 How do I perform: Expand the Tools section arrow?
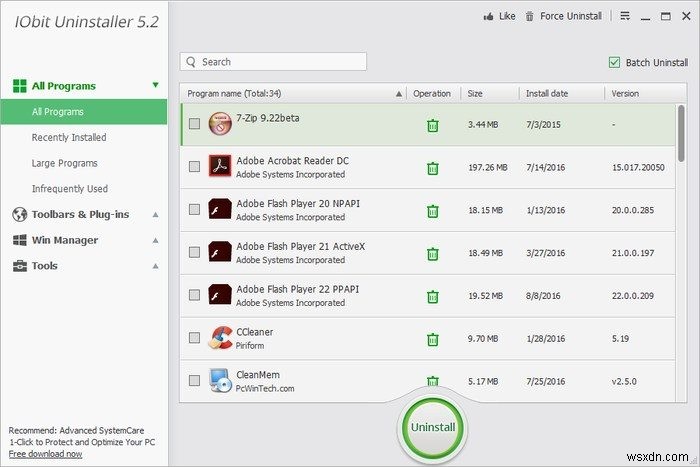(155, 266)
